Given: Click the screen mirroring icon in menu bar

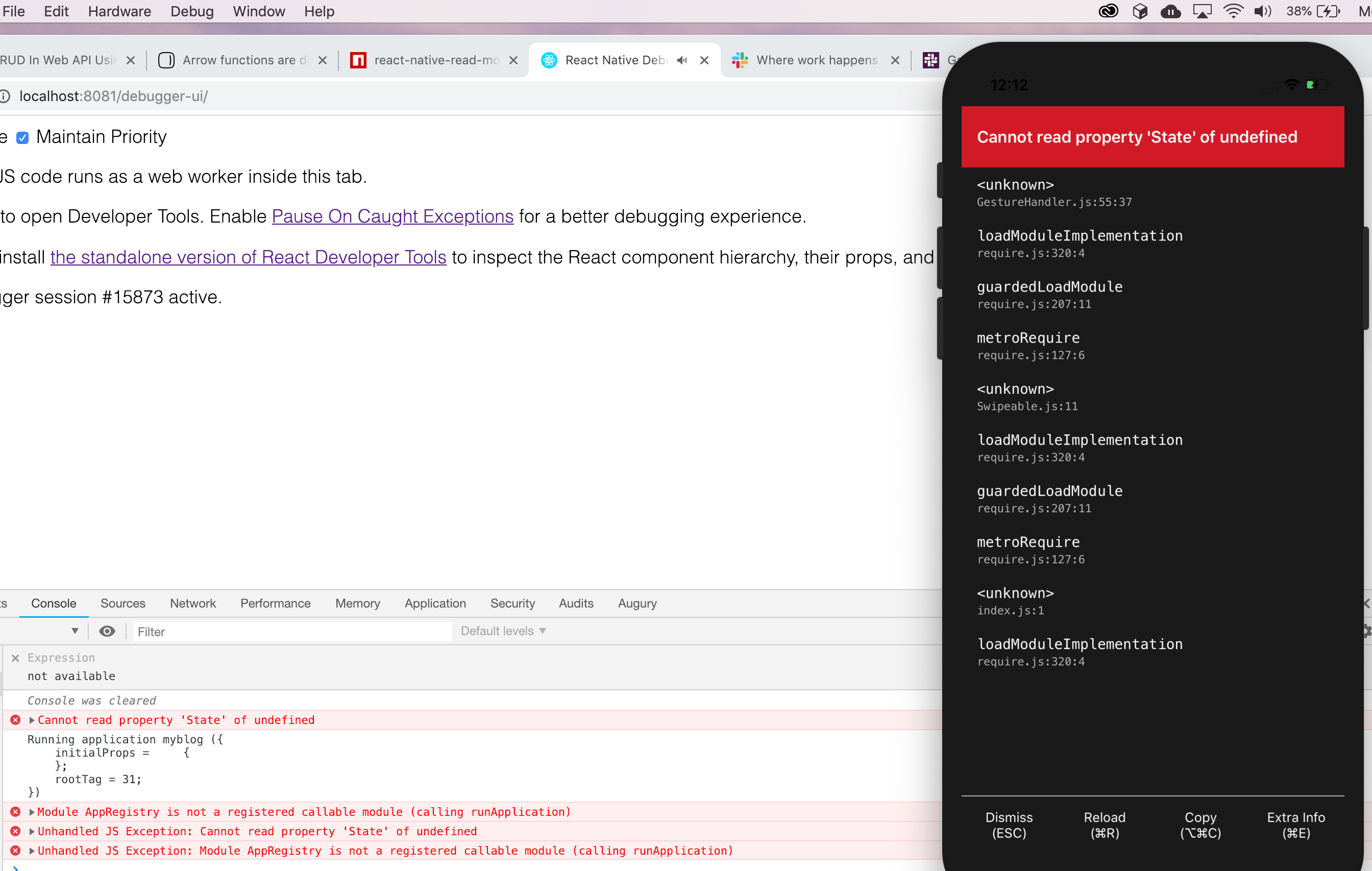Looking at the screenshot, I should click(x=1202, y=11).
